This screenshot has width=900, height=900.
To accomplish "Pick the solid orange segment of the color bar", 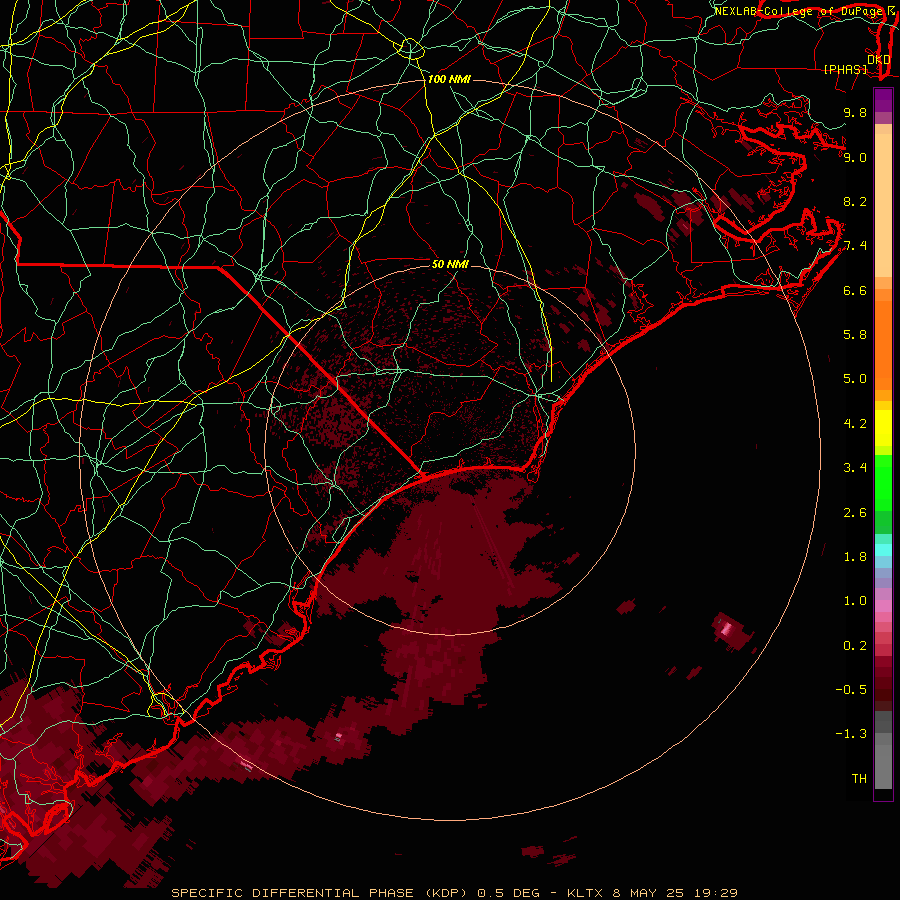I will coord(883,344).
